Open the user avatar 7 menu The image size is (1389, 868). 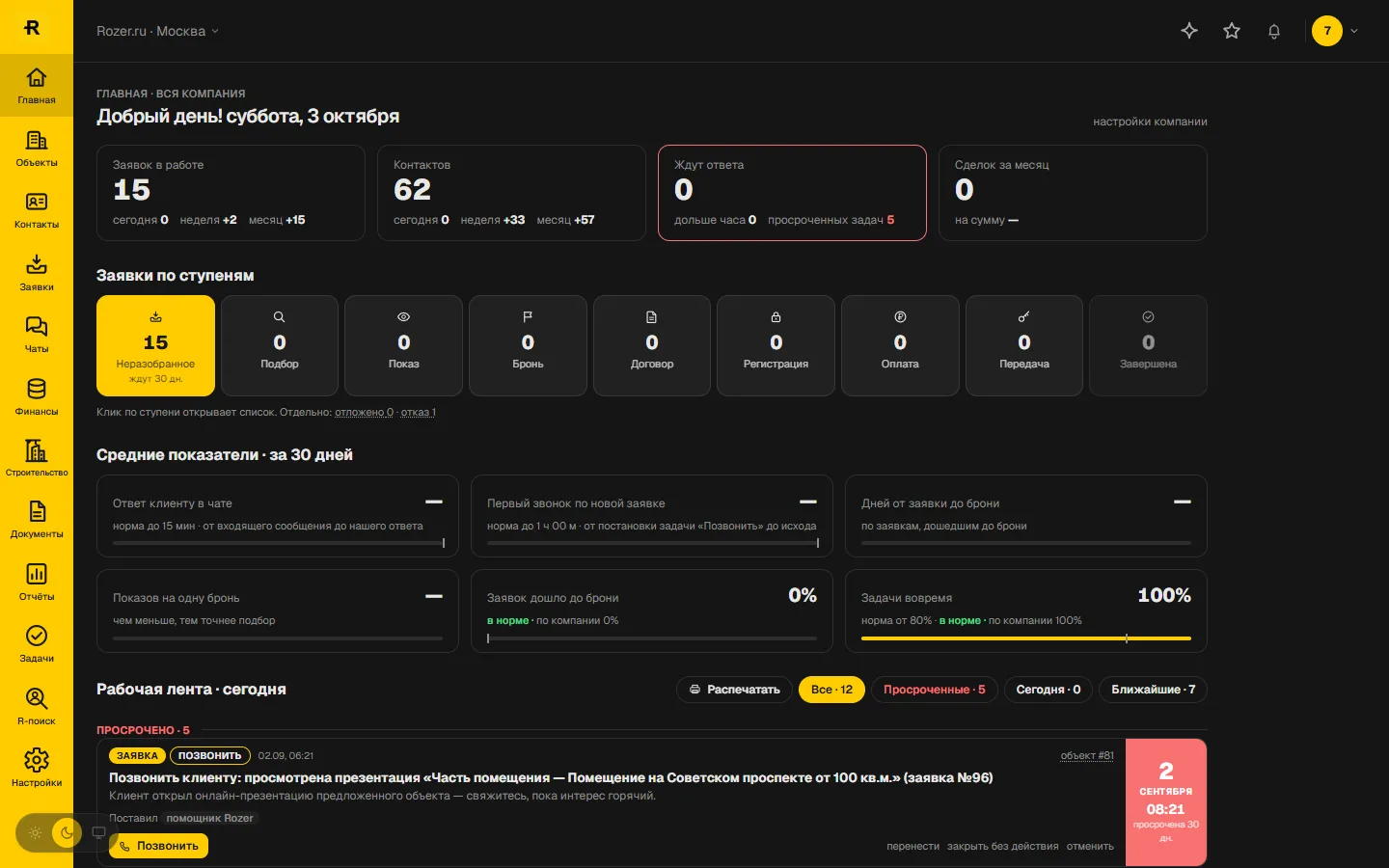tap(1335, 31)
